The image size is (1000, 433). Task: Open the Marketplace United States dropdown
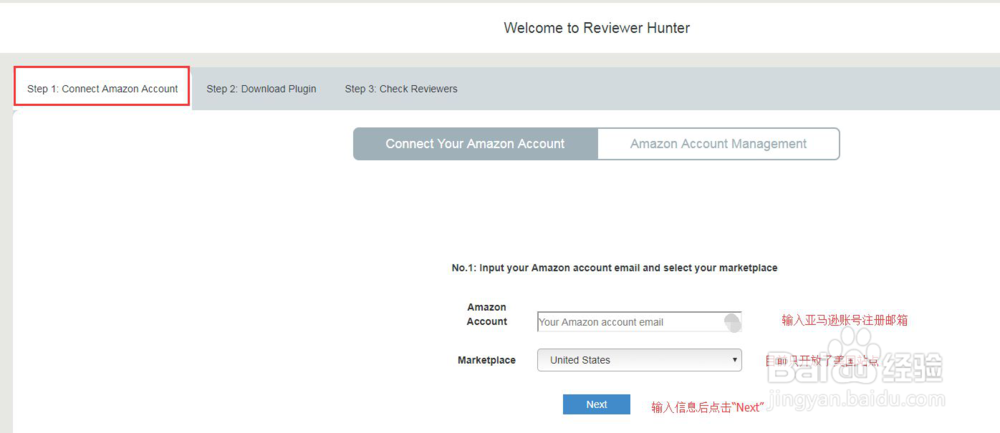tap(639, 360)
